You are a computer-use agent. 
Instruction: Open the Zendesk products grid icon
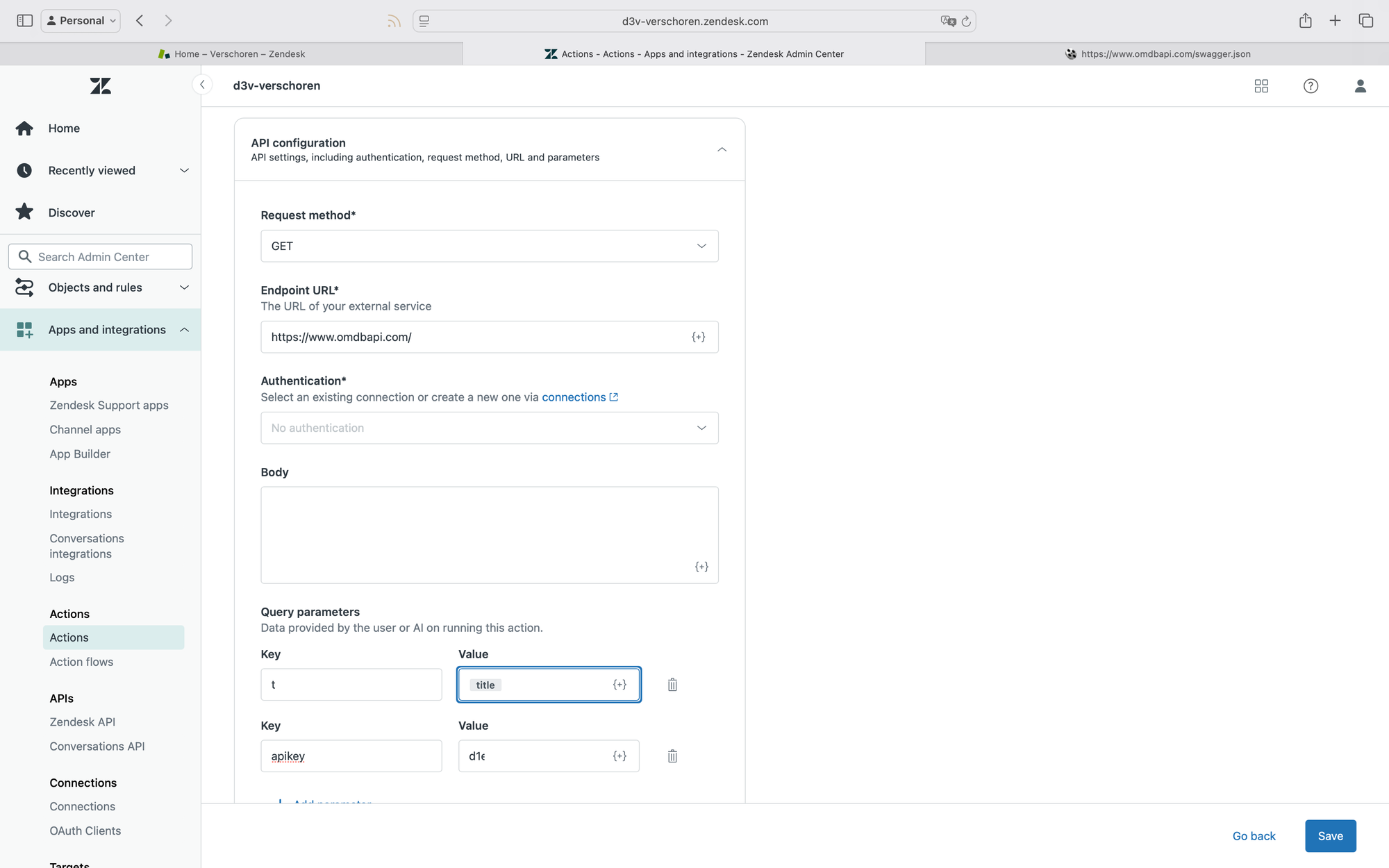pyautogui.click(x=1261, y=86)
